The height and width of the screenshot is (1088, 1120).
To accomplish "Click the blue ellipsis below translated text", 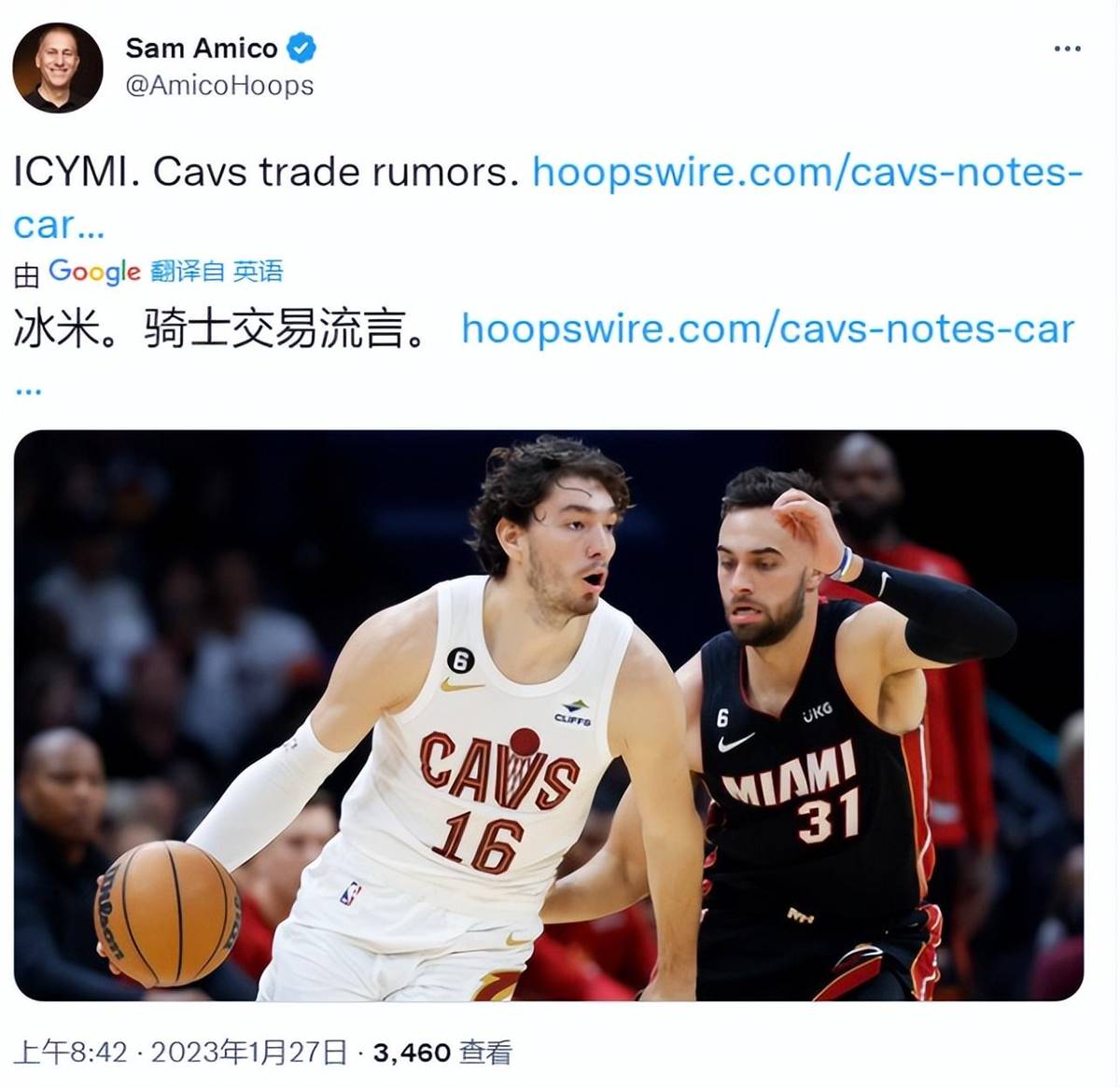I will pos(28,390).
